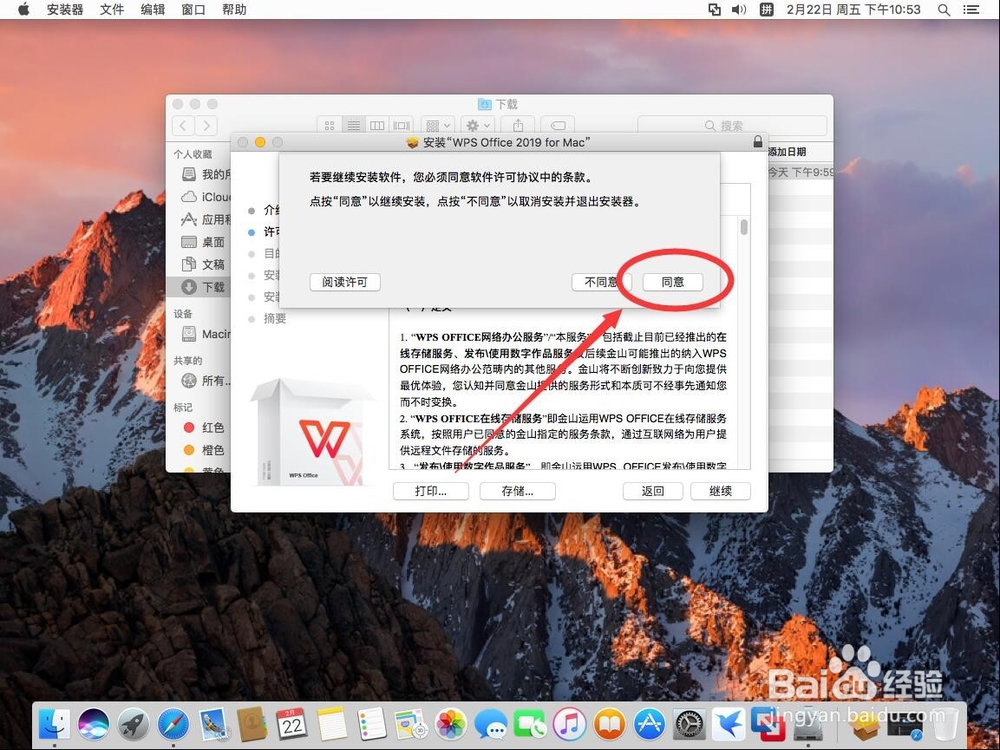Click the 不同意 button to cancel the install
The image size is (1000, 750).
click(x=601, y=282)
